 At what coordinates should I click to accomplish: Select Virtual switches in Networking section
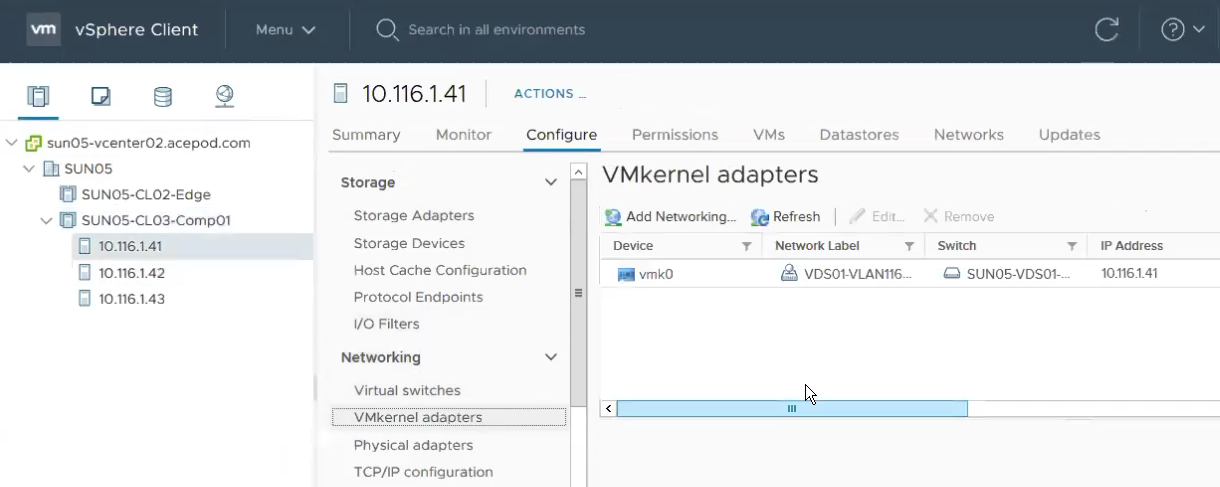(x=407, y=390)
